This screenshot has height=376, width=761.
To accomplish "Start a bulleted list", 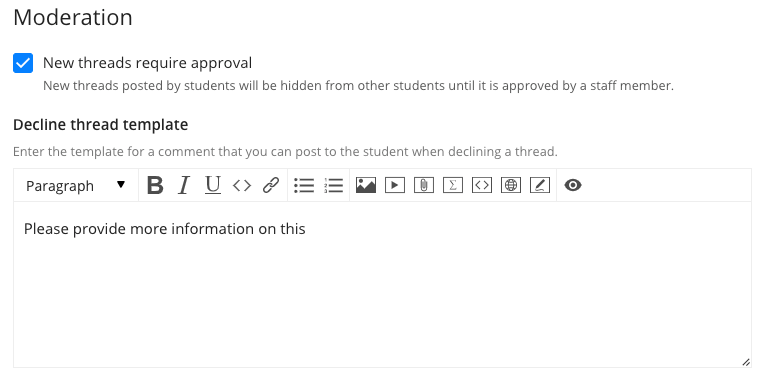I will [304, 185].
